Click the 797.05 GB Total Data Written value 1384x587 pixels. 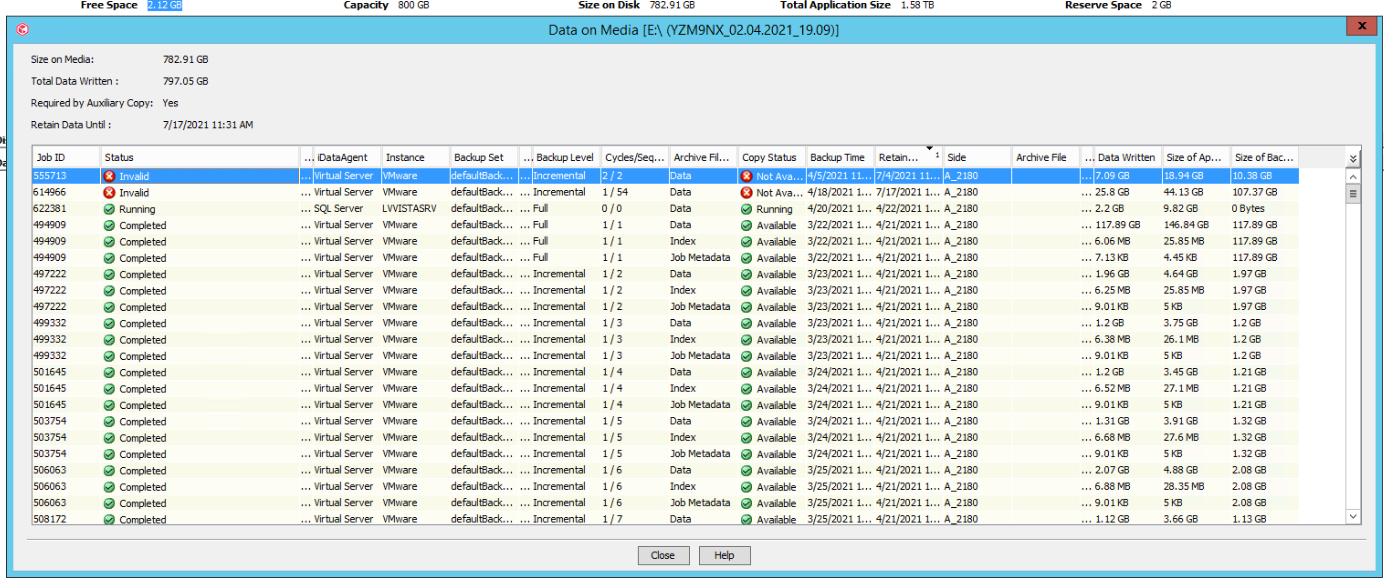(x=186, y=81)
